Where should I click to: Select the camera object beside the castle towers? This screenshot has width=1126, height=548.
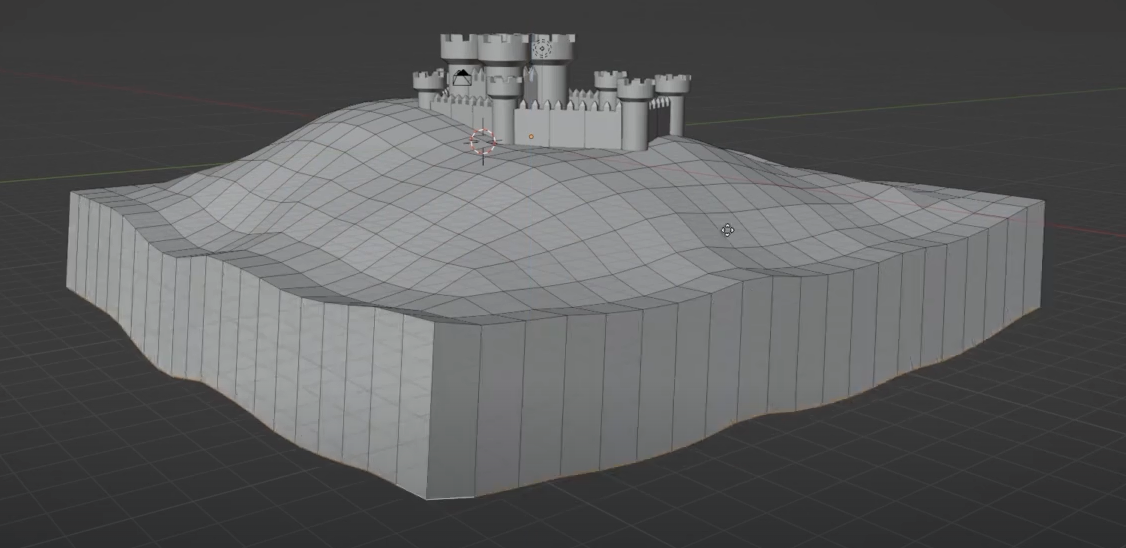click(x=461, y=78)
